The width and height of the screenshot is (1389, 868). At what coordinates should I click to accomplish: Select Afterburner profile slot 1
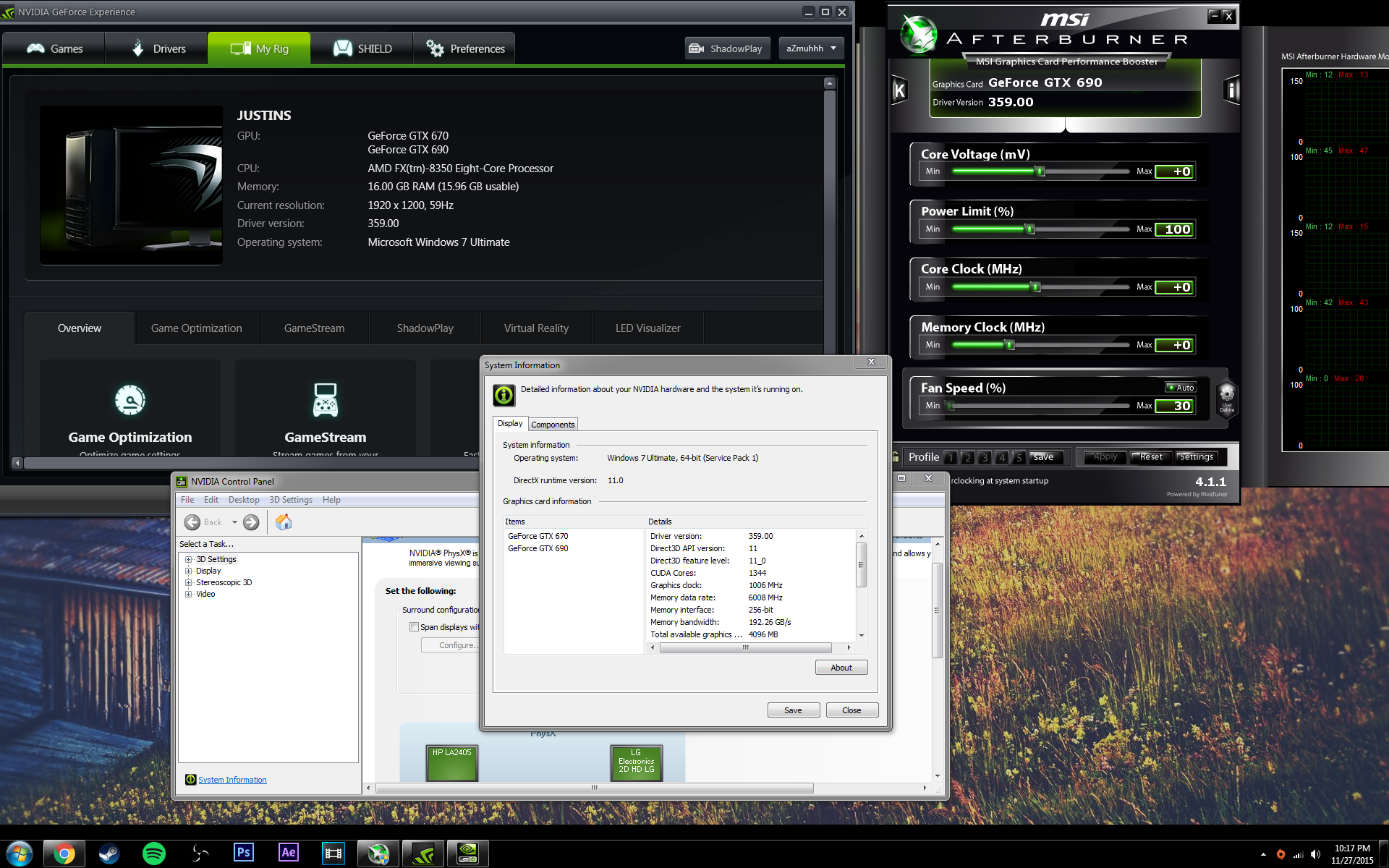click(951, 457)
